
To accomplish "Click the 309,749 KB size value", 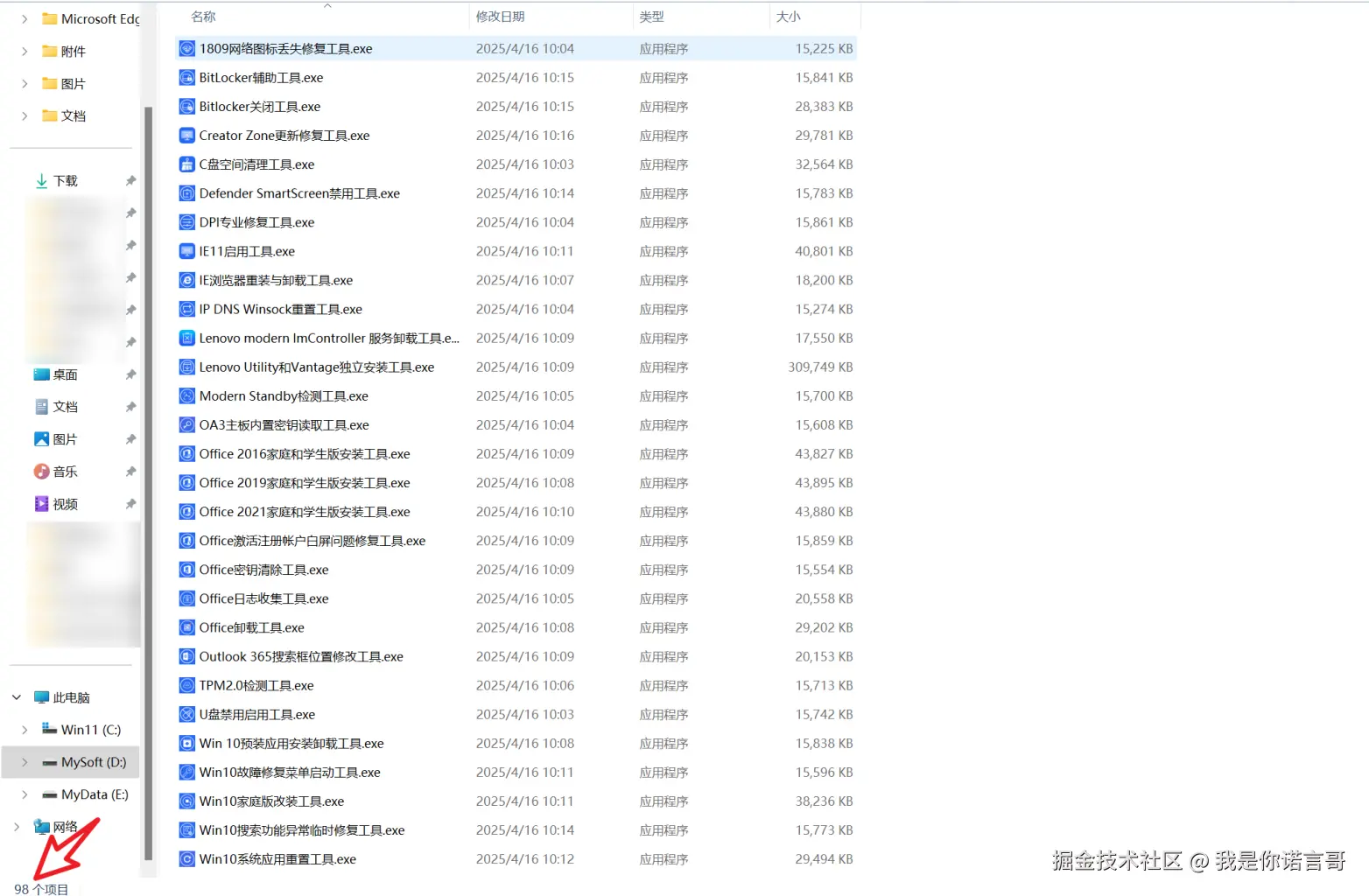I will tap(820, 367).
